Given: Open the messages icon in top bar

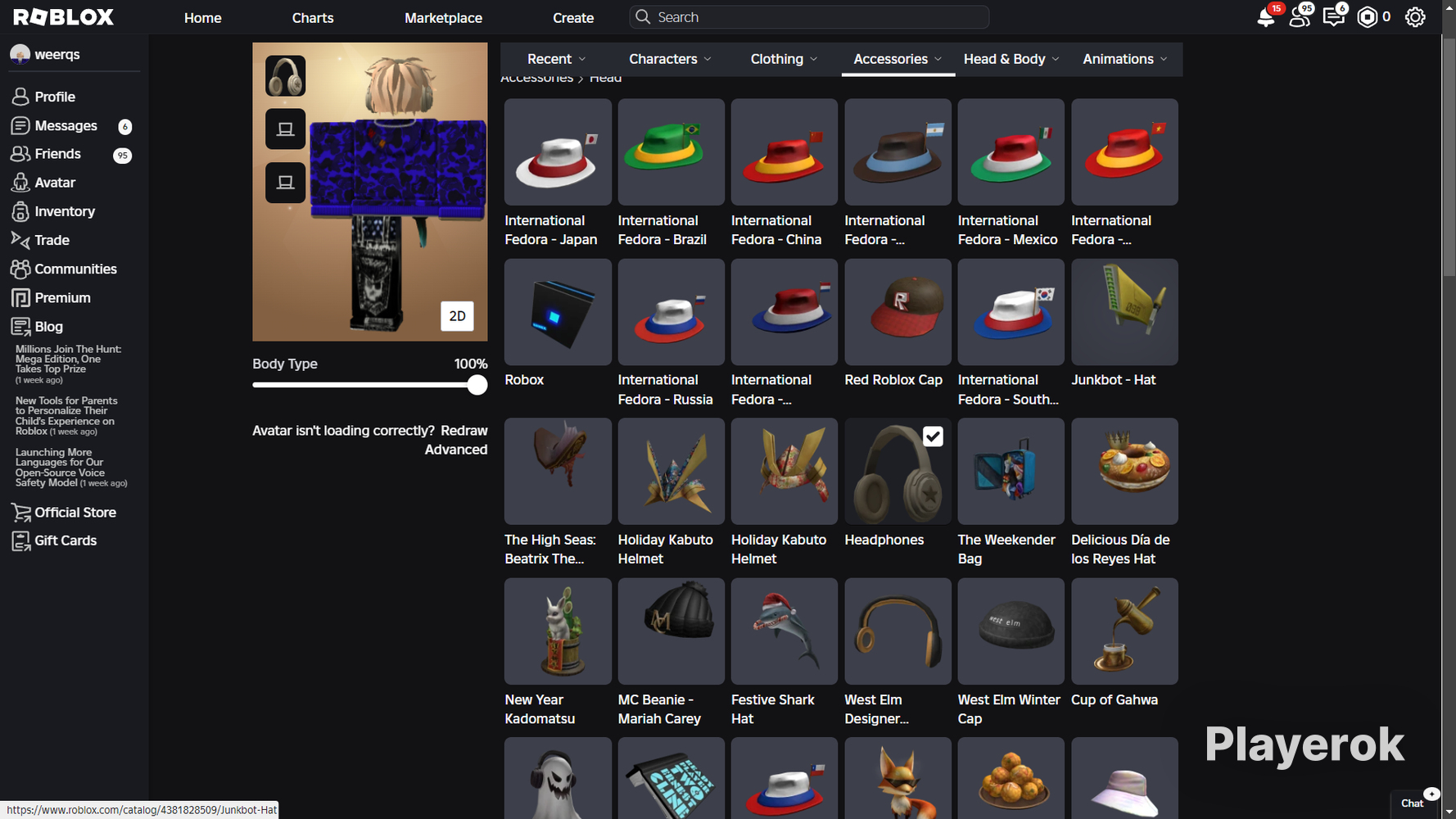Looking at the screenshot, I should click(1334, 17).
